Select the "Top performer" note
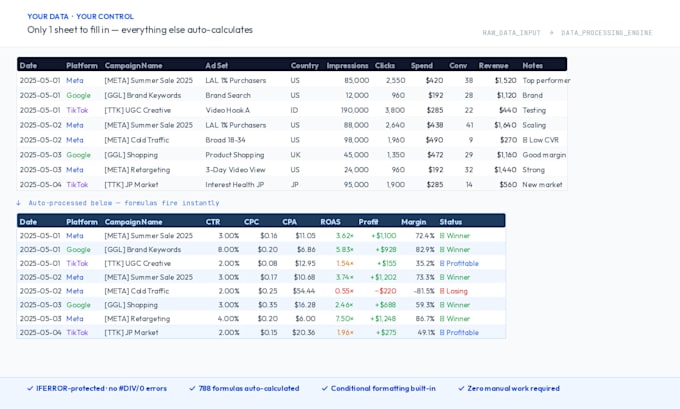The image size is (680, 409). [546, 80]
